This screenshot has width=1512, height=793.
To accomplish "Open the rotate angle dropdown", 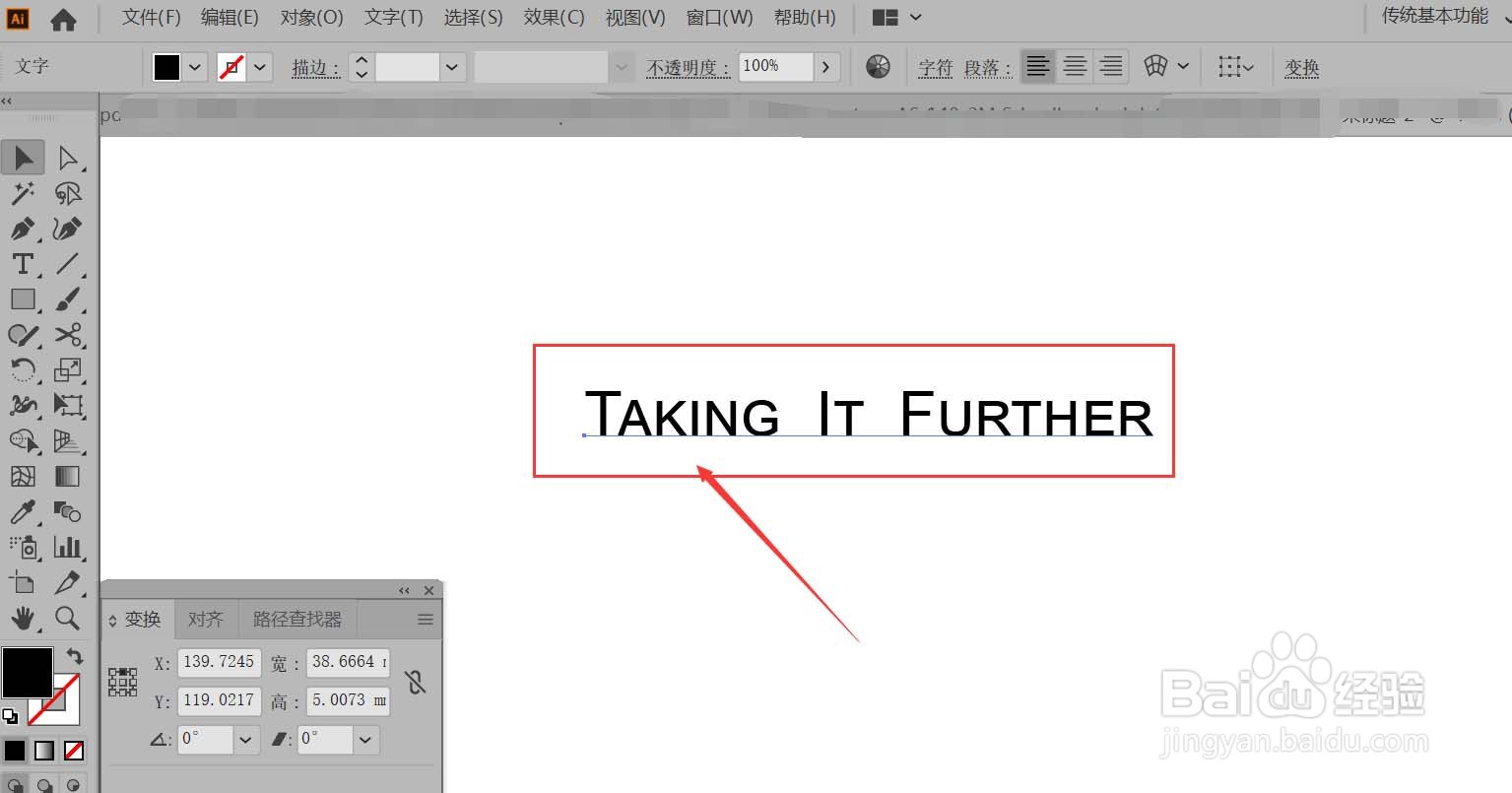I will [x=245, y=739].
